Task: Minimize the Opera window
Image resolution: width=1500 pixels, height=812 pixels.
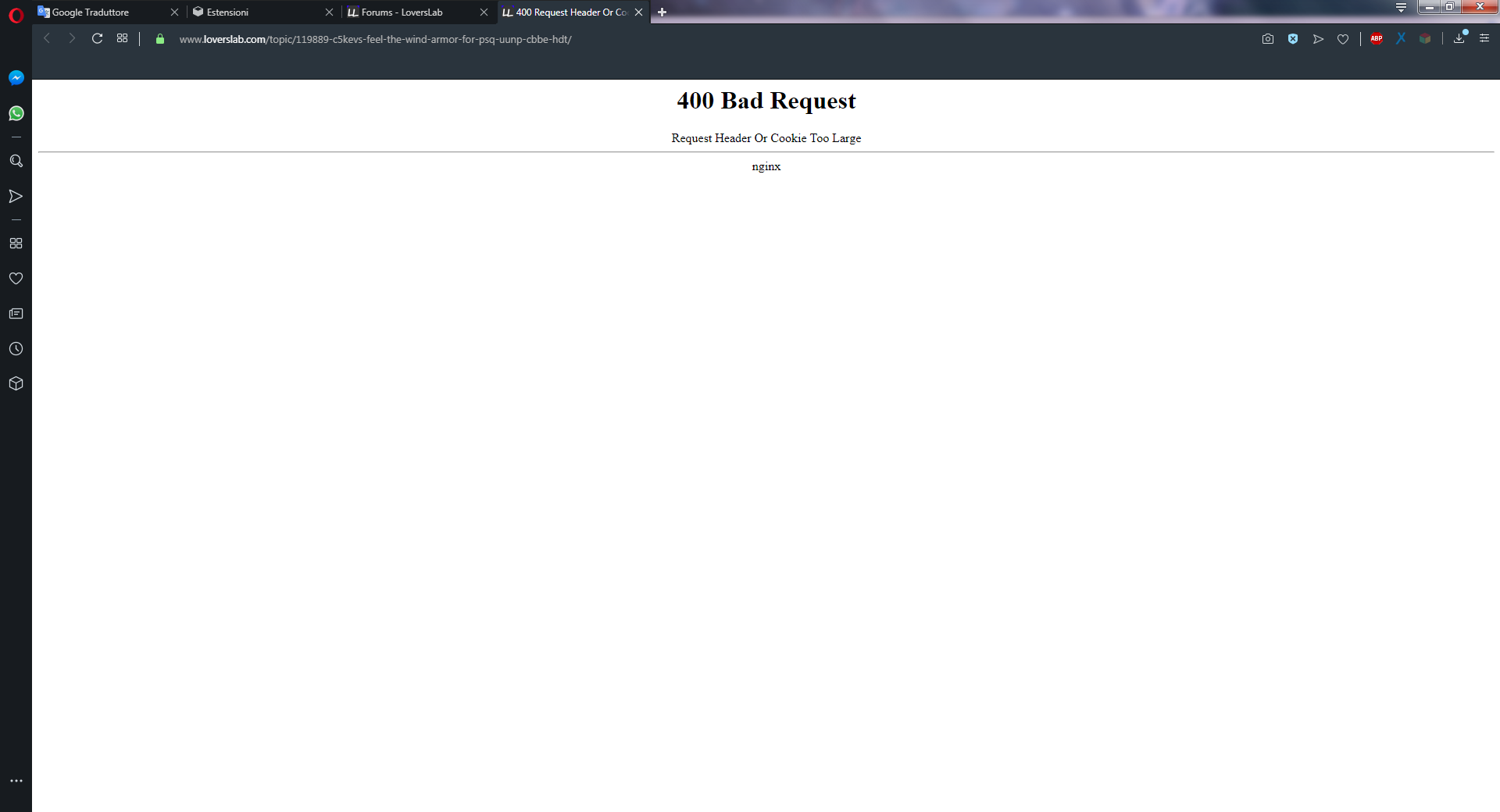Action: 1429,7
